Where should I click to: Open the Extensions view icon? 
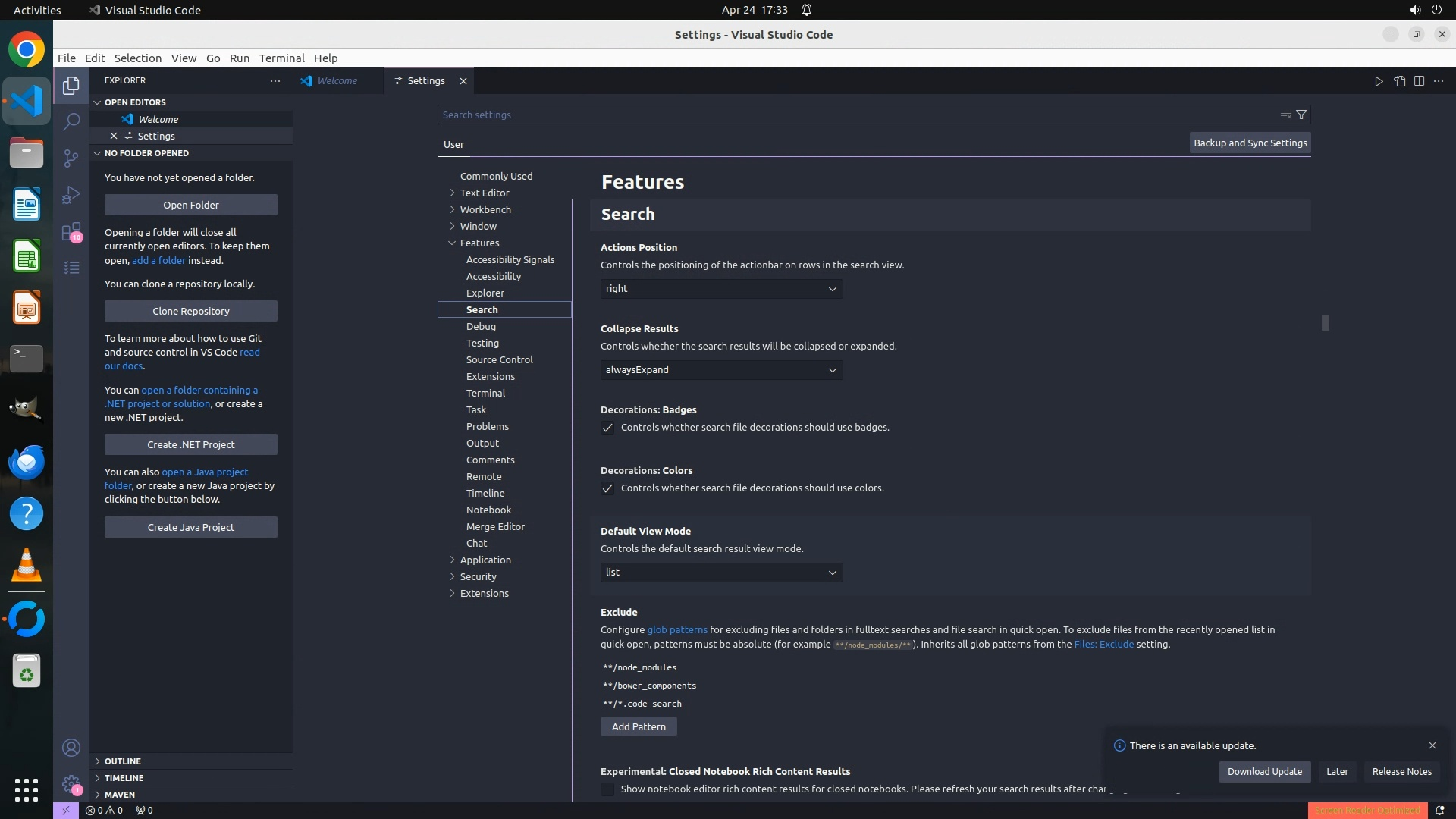tap(71, 231)
